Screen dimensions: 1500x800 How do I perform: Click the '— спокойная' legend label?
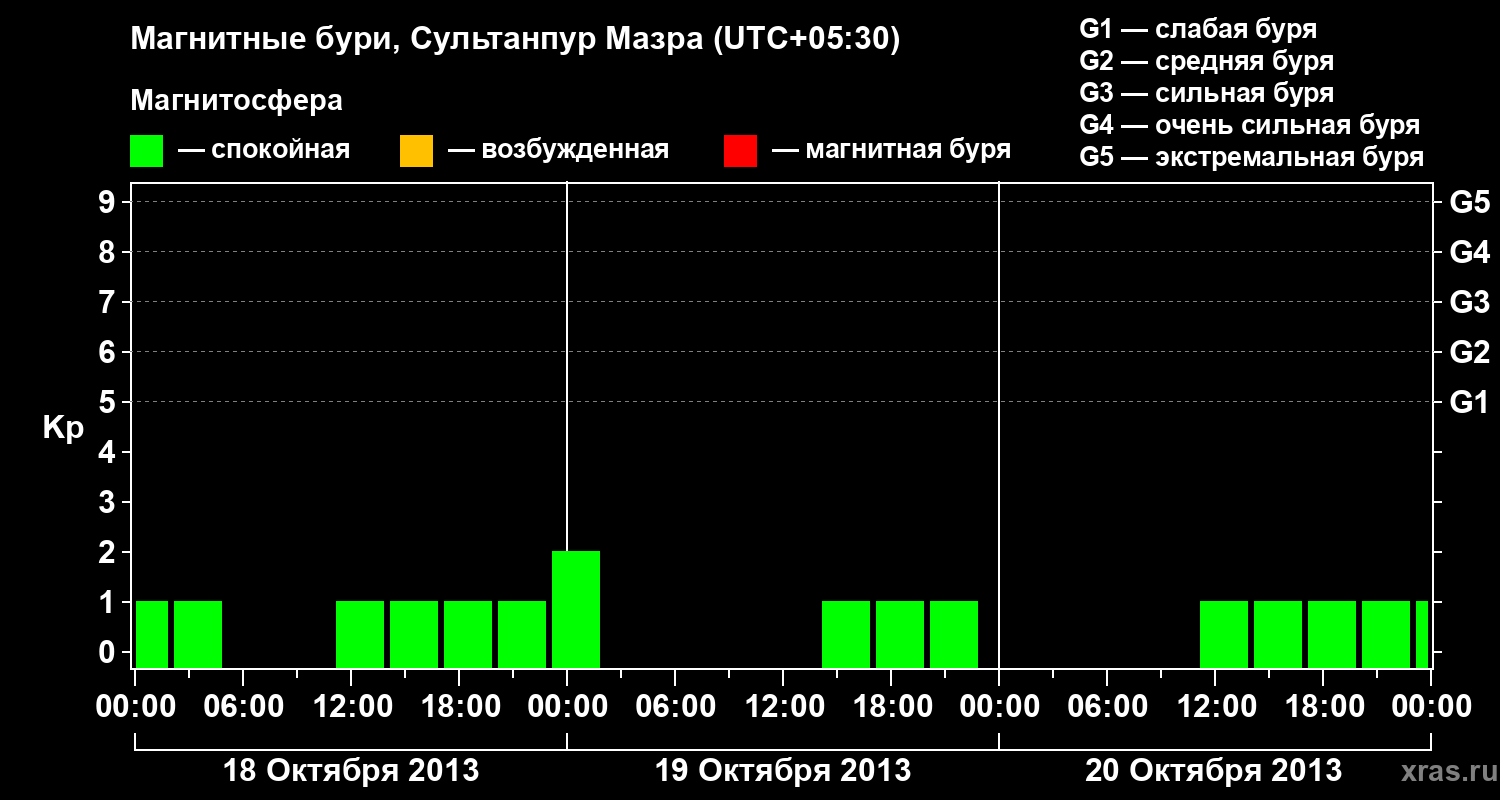[264, 150]
